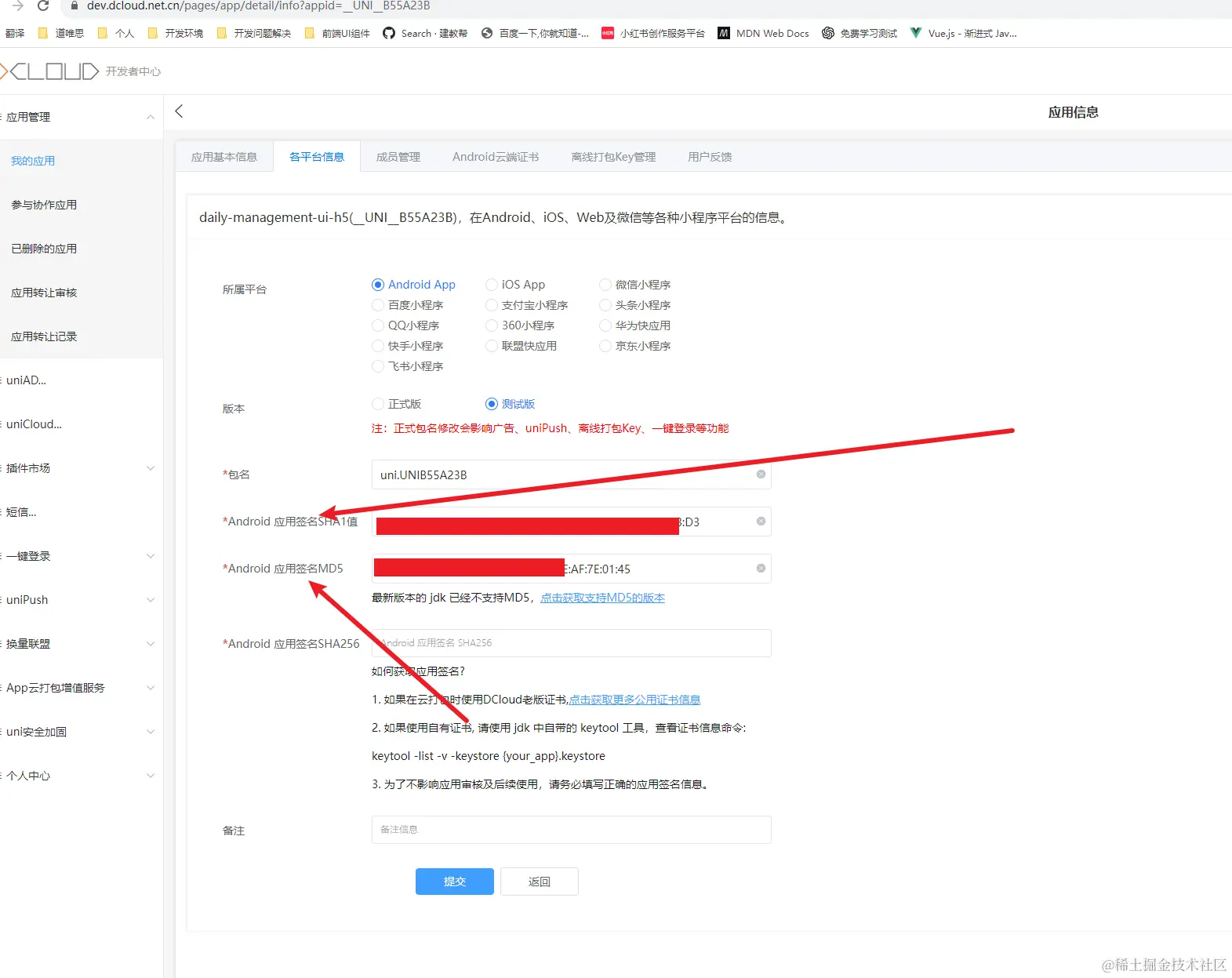Click the SHA256 signature input field
The width and height of the screenshot is (1232, 978).
point(572,643)
